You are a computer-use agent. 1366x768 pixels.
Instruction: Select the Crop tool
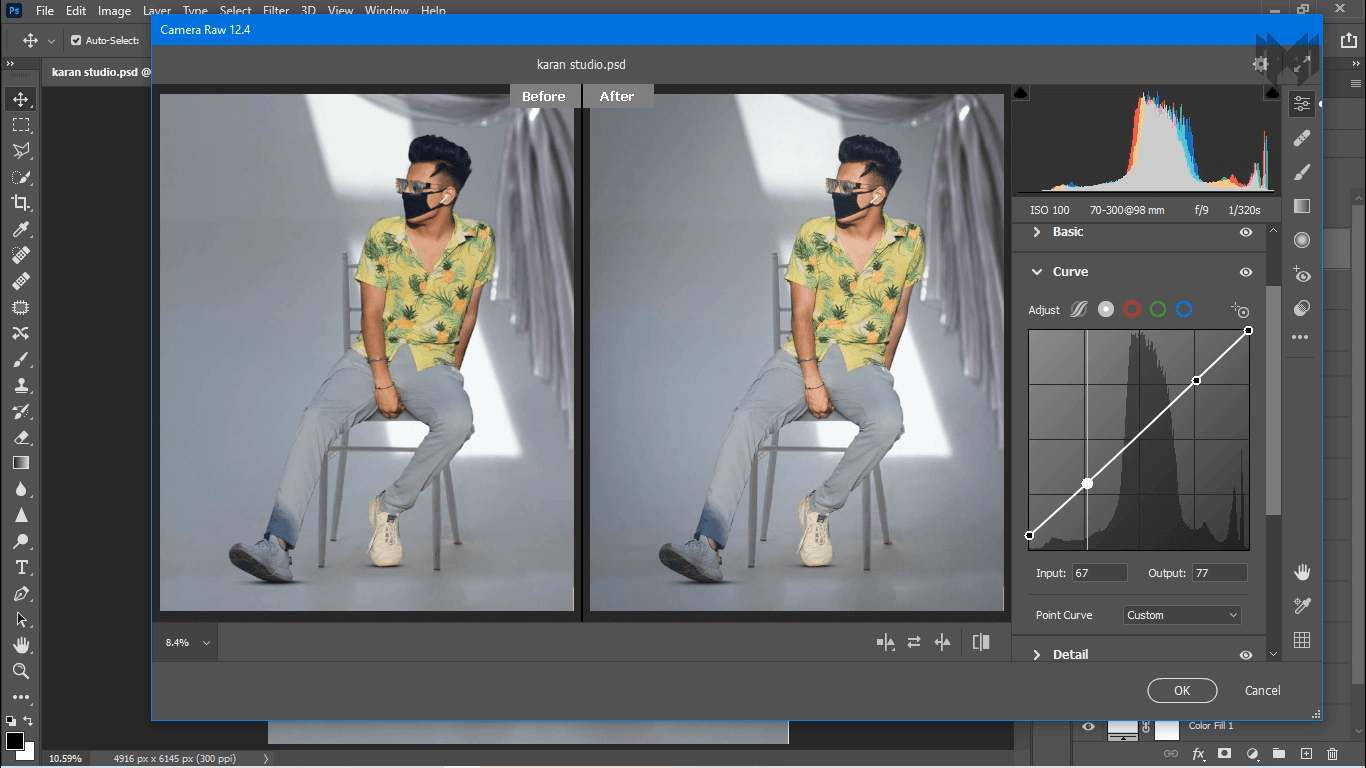20,203
